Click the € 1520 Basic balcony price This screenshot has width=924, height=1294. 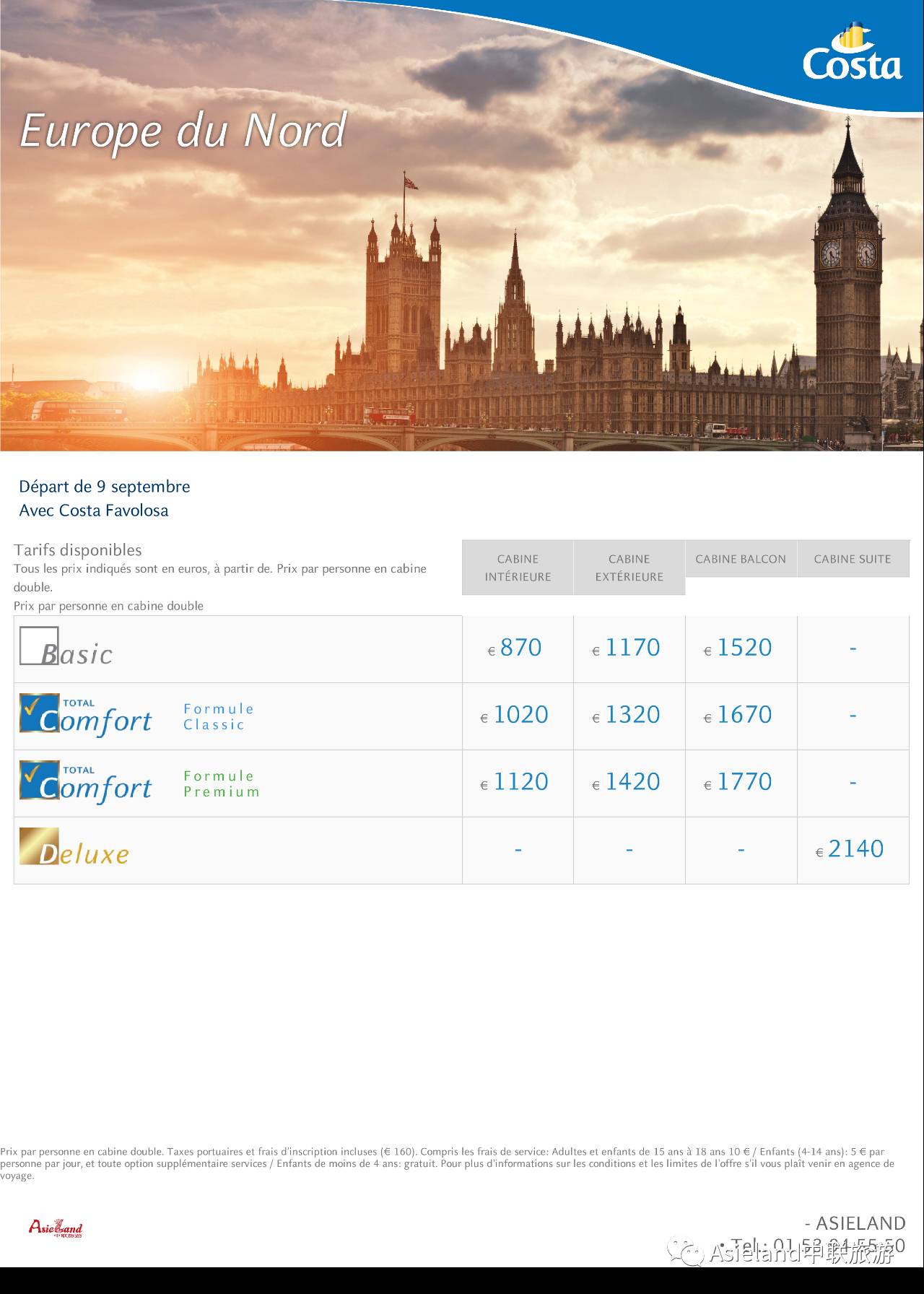[x=738, y=648]
